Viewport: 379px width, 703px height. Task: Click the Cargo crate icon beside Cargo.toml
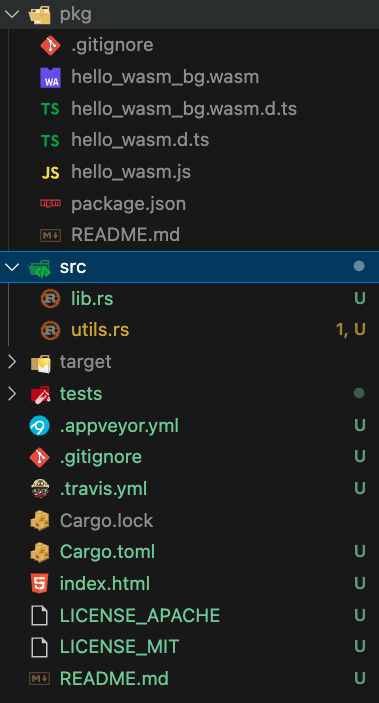coord(39,552)
